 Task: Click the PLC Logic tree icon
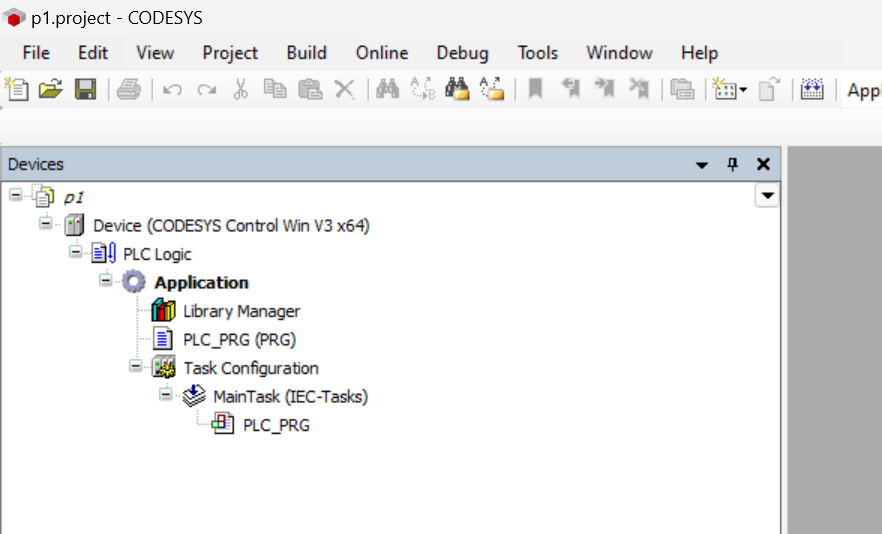click(104, 253)
